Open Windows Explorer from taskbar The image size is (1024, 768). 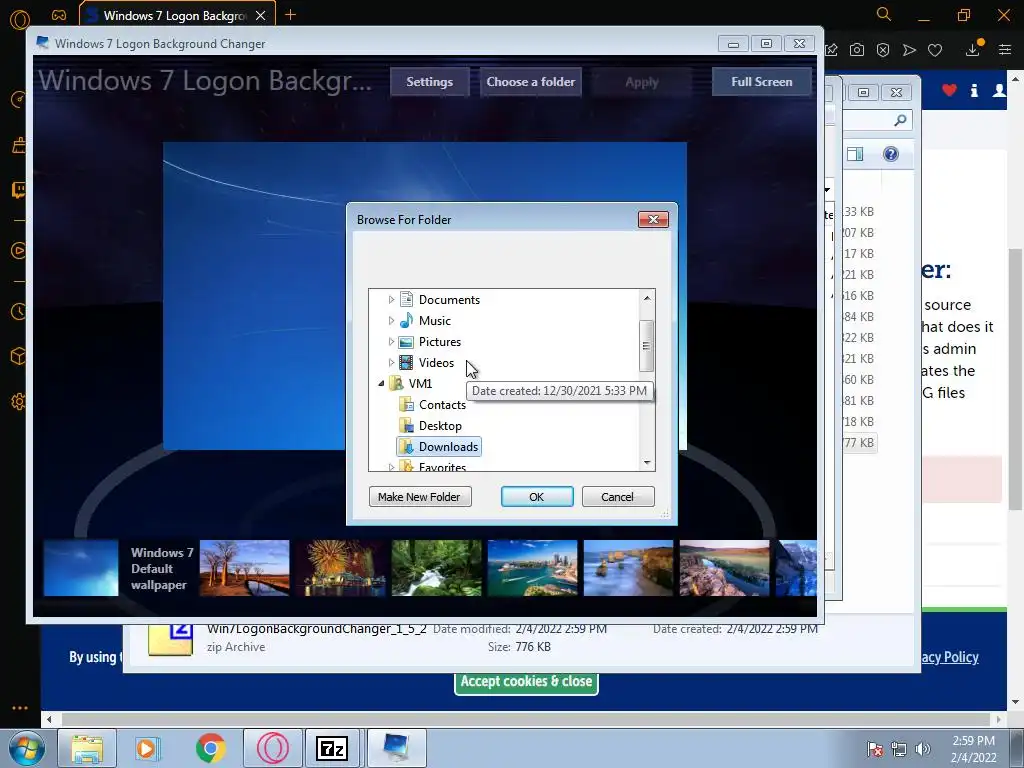(87, 748)
